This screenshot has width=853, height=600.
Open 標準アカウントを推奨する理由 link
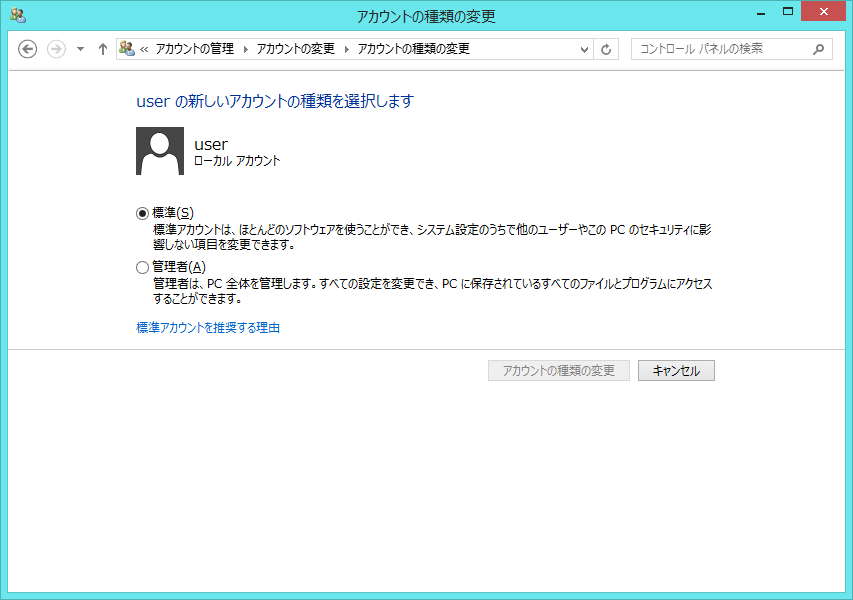208,327
